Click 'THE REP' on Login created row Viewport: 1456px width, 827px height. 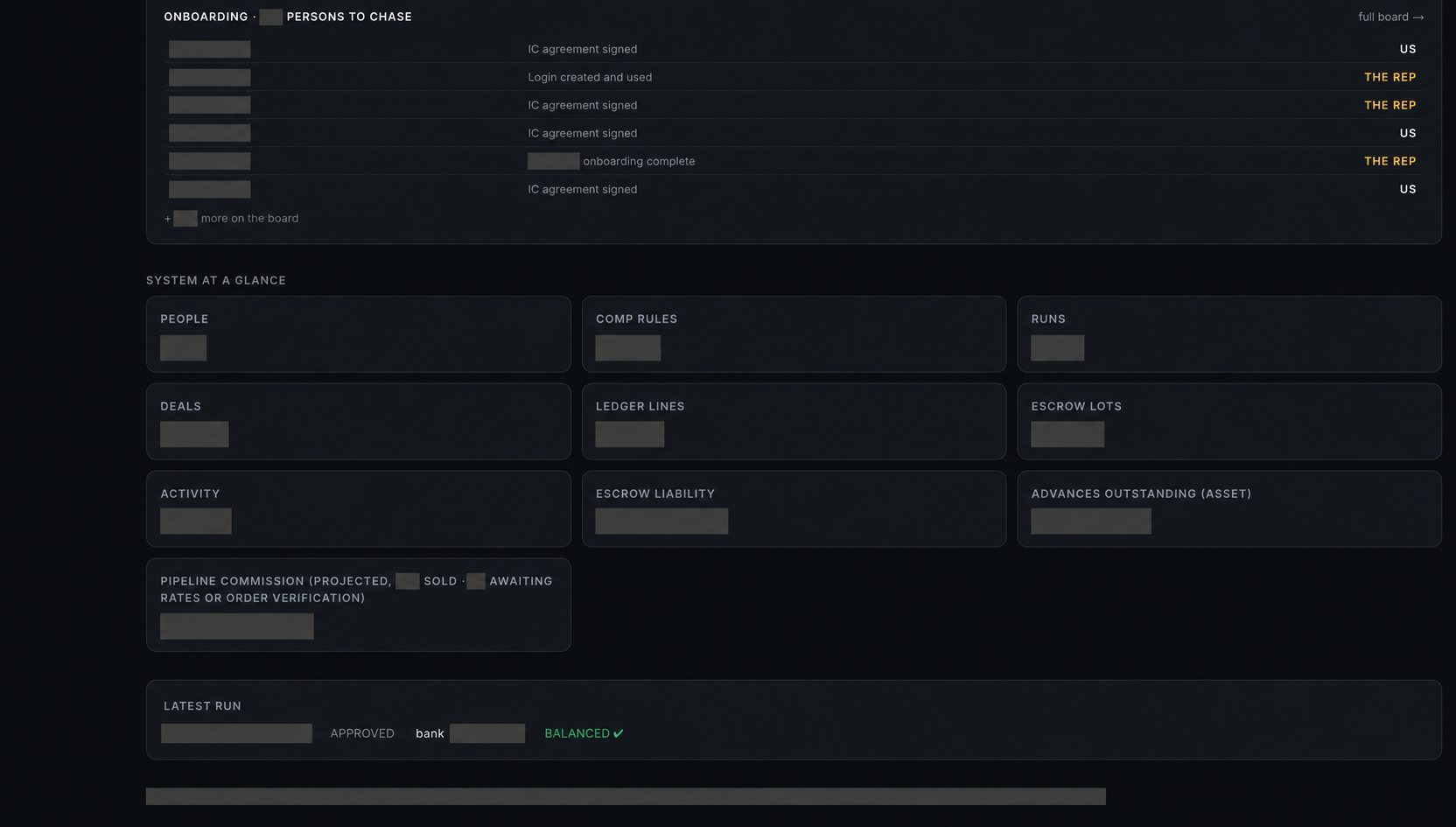(1389, 77)
